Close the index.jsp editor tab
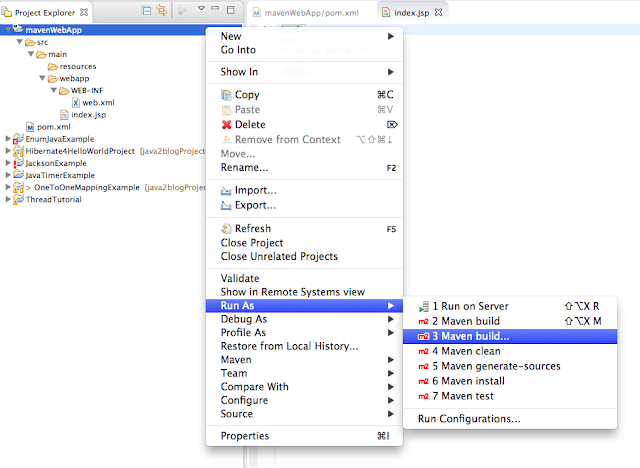Viewport: 640px width, 468px height. 438,12
